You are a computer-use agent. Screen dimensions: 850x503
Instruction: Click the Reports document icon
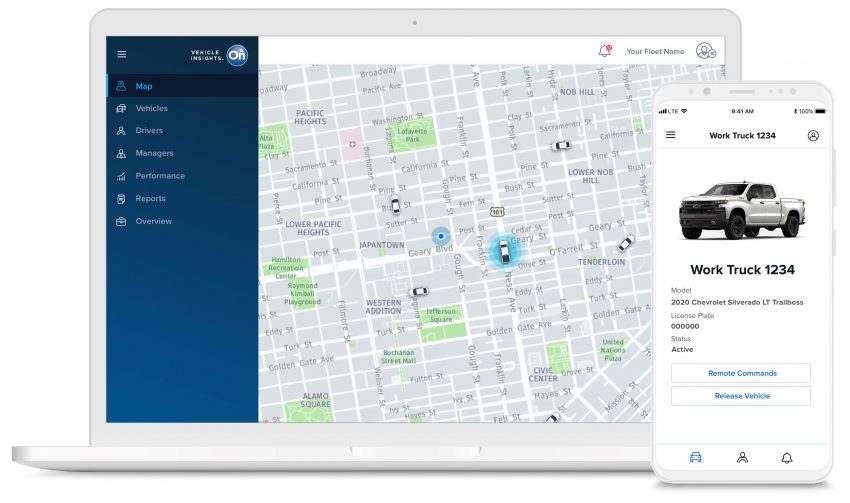tap(121, 199)
